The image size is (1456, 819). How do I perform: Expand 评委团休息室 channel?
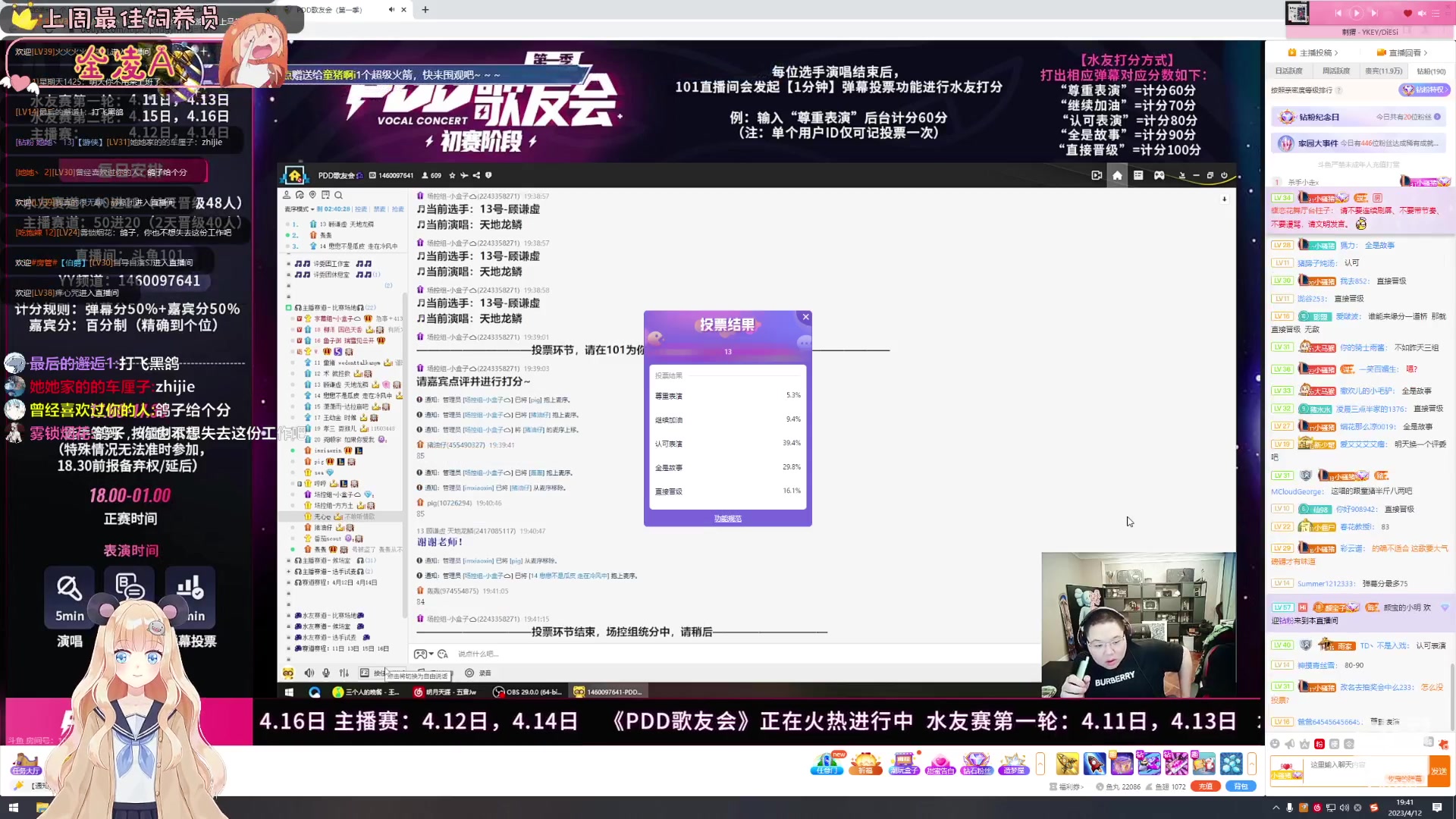[x=288, y=275]
